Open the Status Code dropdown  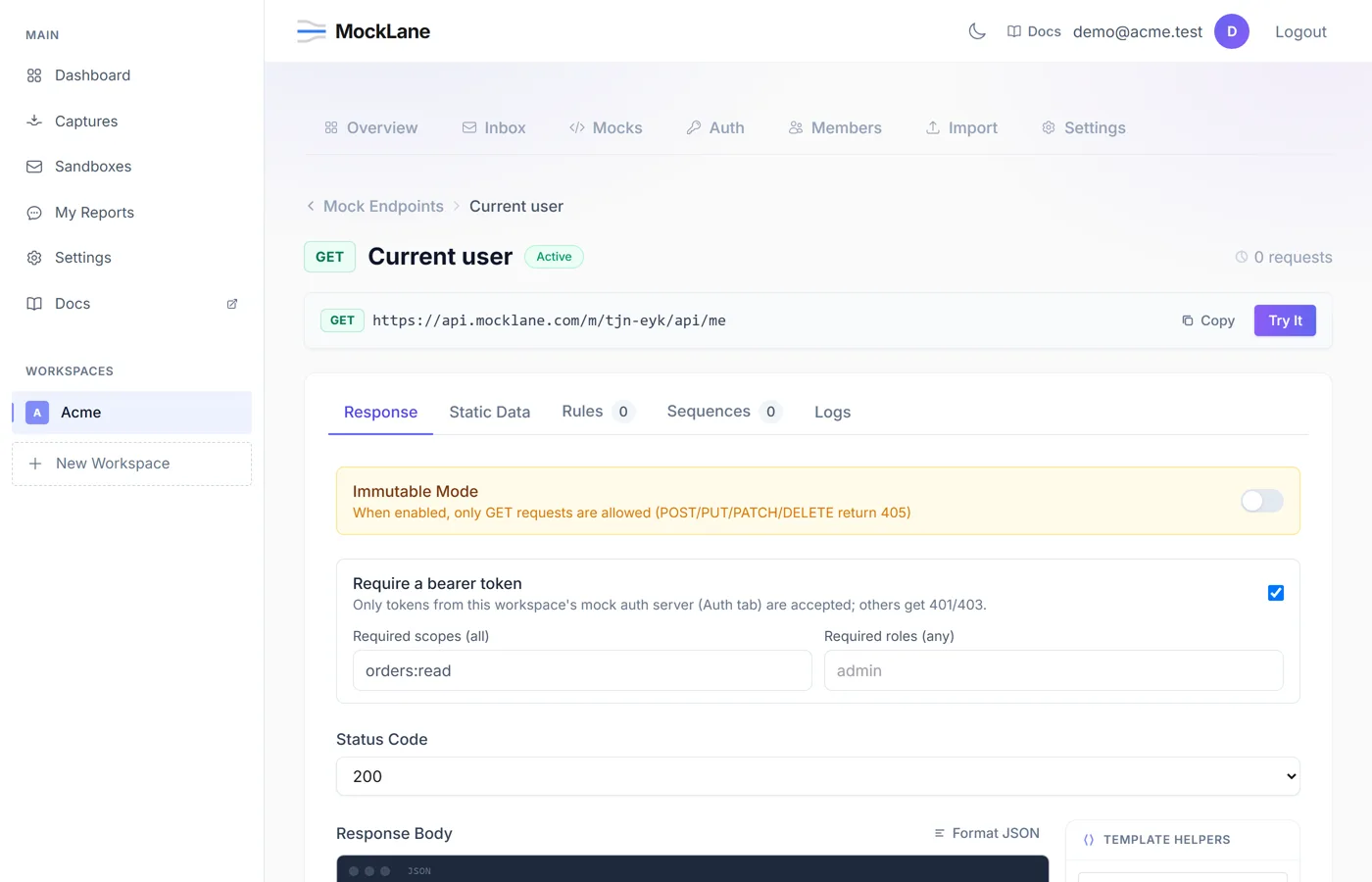[818, 776]
